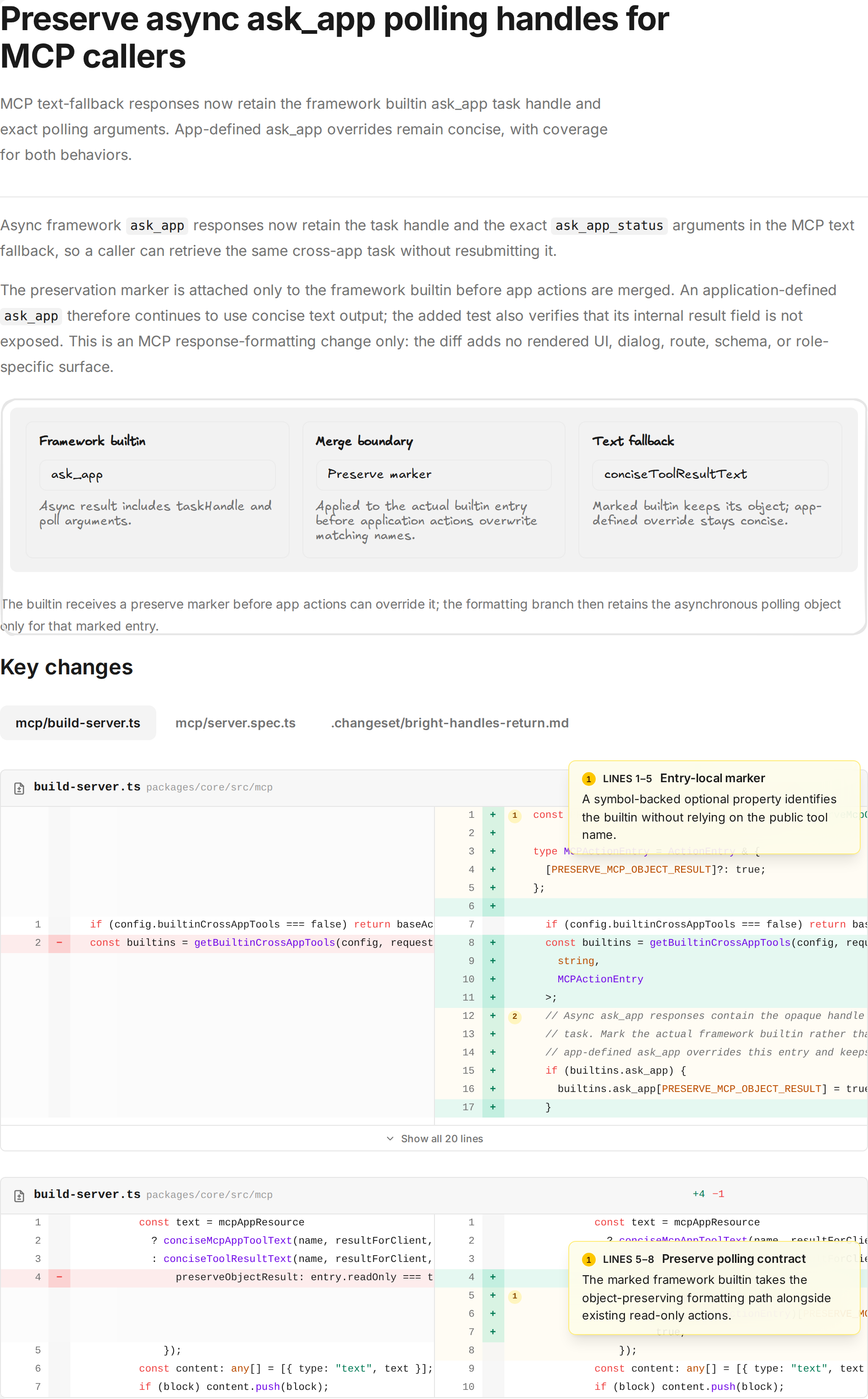Click the ask_app_status inline code in description
Image resolution: width=868 pixels, height=1399 pixels.
(609, 226)
